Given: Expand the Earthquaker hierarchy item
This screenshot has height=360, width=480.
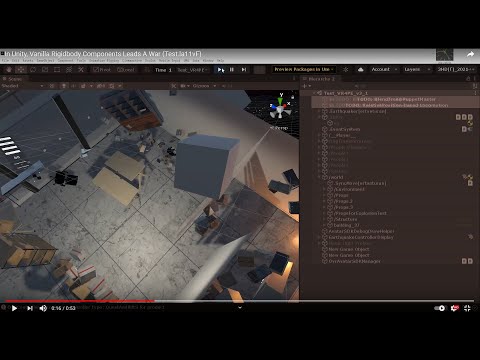Looking at the screenshot, I should (319, 111).
